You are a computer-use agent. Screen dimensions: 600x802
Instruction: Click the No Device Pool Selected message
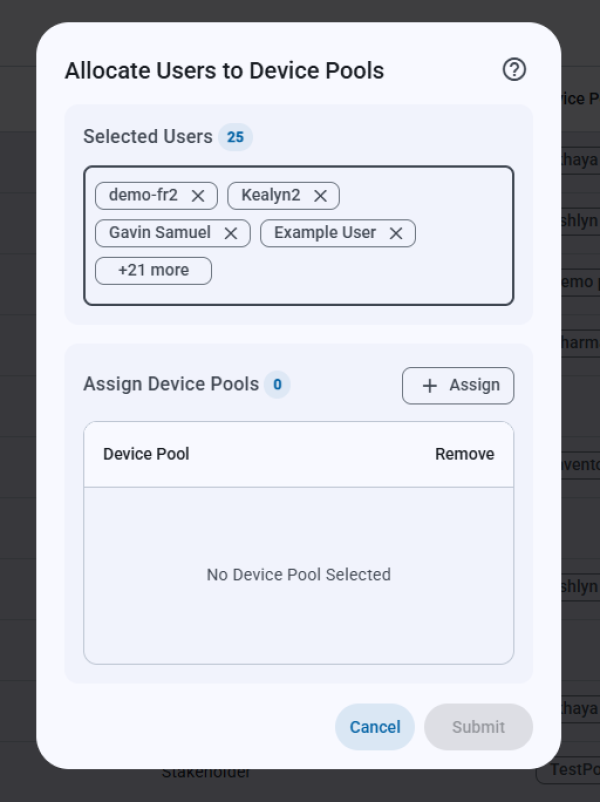[298, 575]
